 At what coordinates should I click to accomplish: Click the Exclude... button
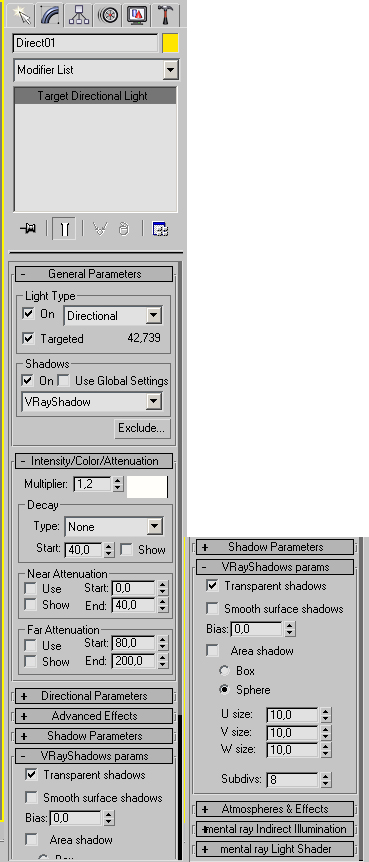[142, 428]
